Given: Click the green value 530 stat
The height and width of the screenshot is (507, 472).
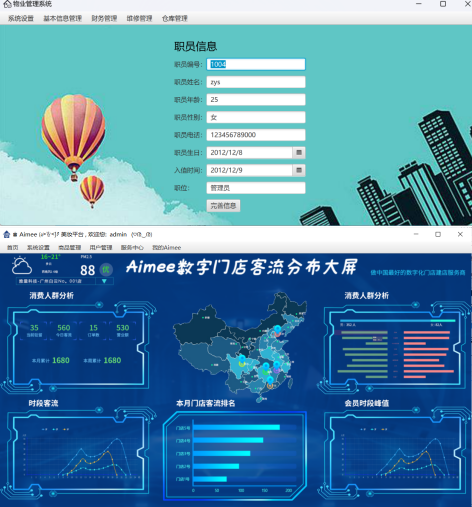Looking at the screenshot, I should coord(122,328).
